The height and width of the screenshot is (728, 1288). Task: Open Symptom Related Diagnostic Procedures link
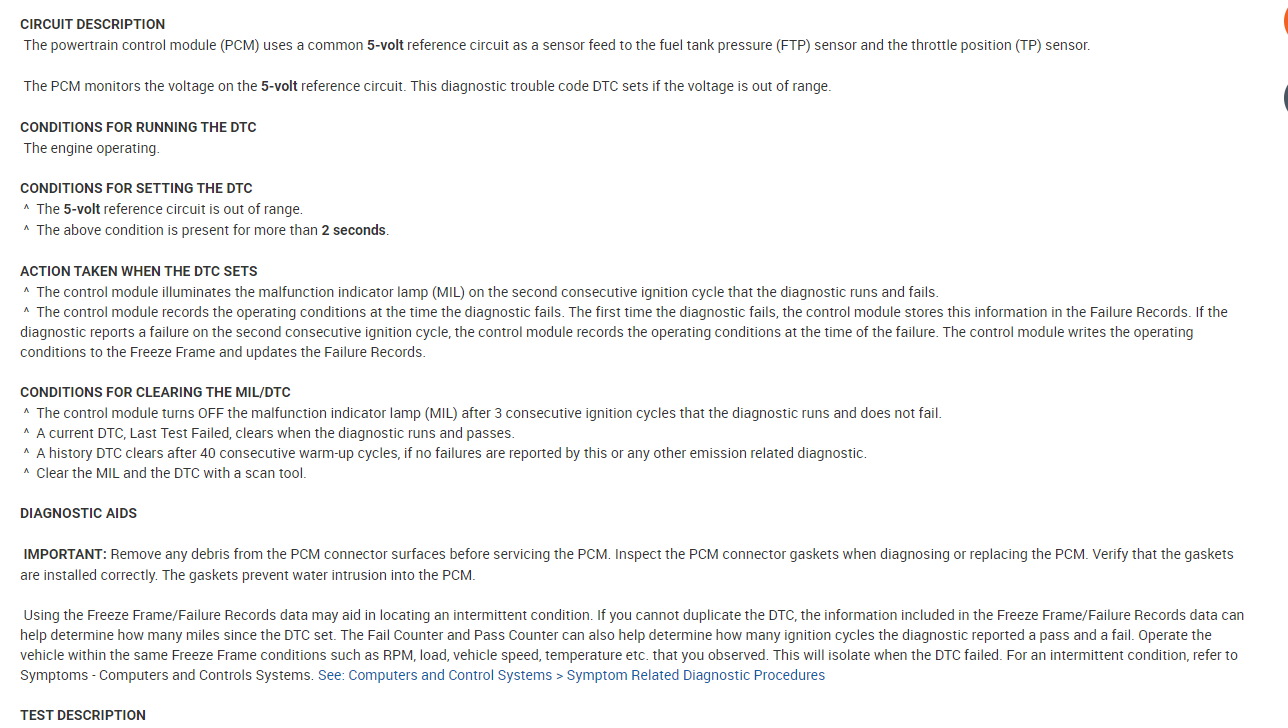571,675
